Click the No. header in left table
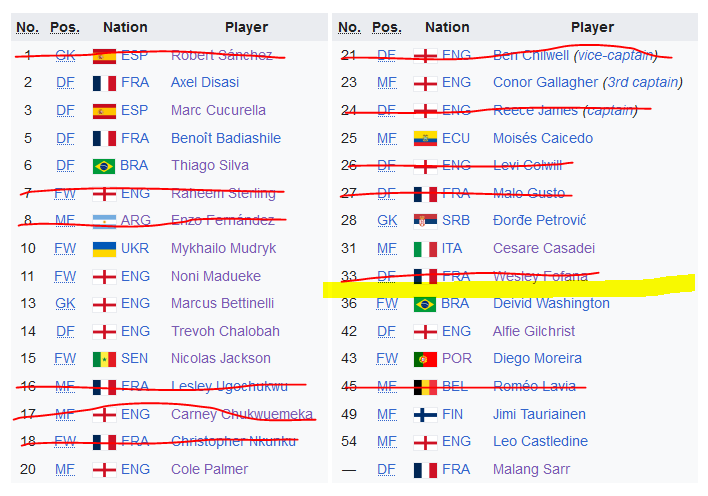This screenshot has height=496, width=708. point(28,28)
